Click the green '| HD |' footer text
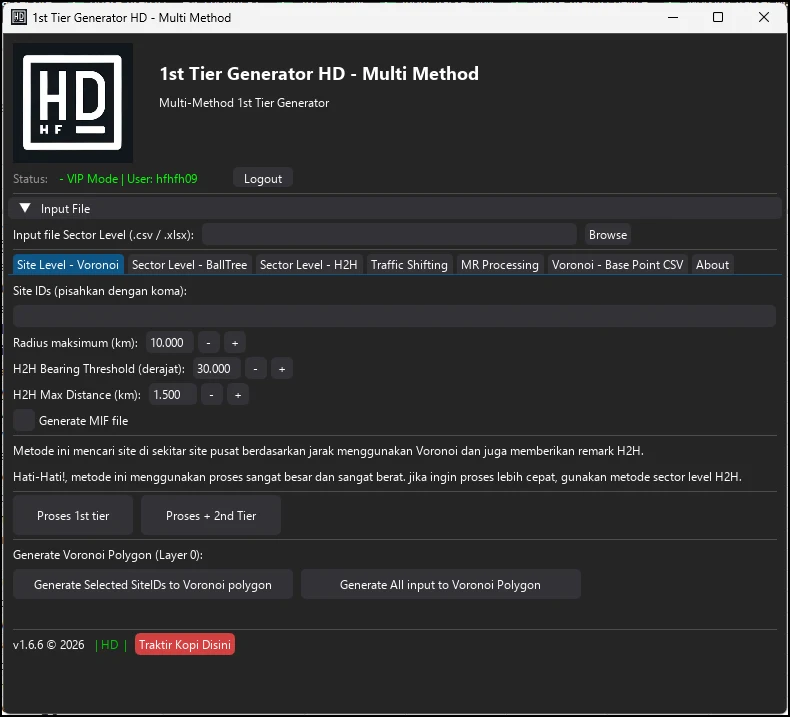This screenshot has width=790, height=717. pyautogui.click(x=111, y=644)
